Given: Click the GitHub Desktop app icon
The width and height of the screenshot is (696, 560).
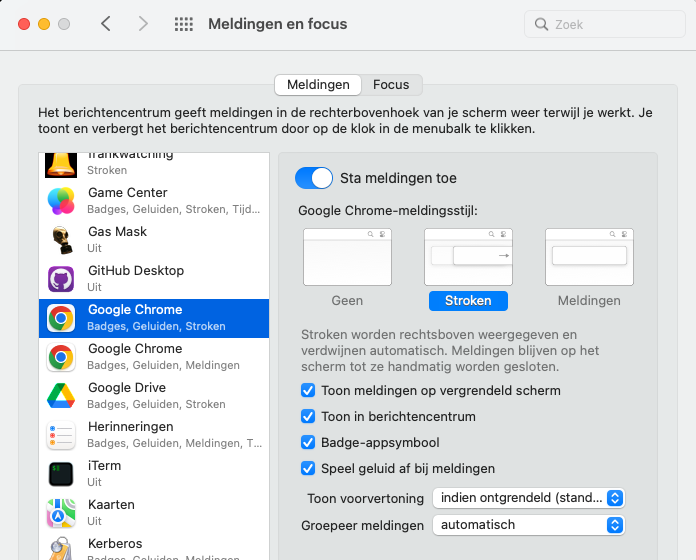Looking at the screenshot, I should tap(61, 279).
